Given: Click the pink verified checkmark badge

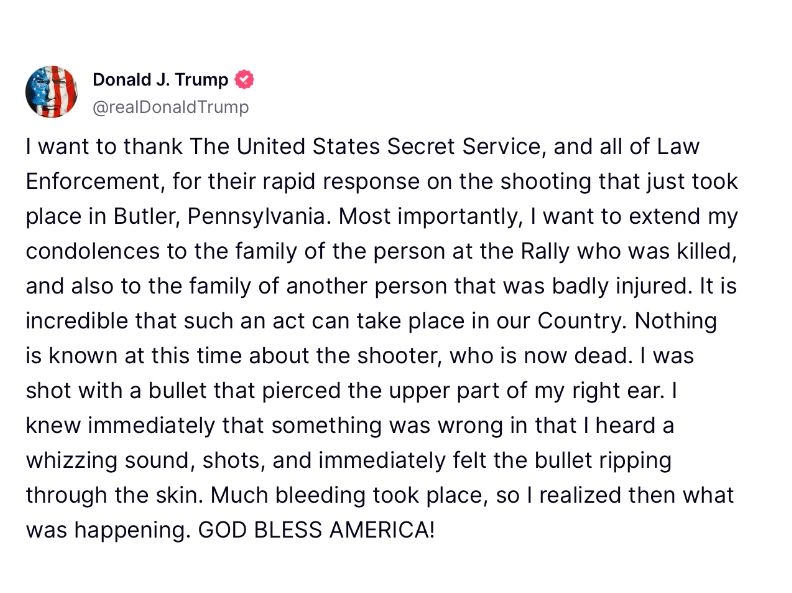Looking at the screenshot, I should (x=244, y=80).
